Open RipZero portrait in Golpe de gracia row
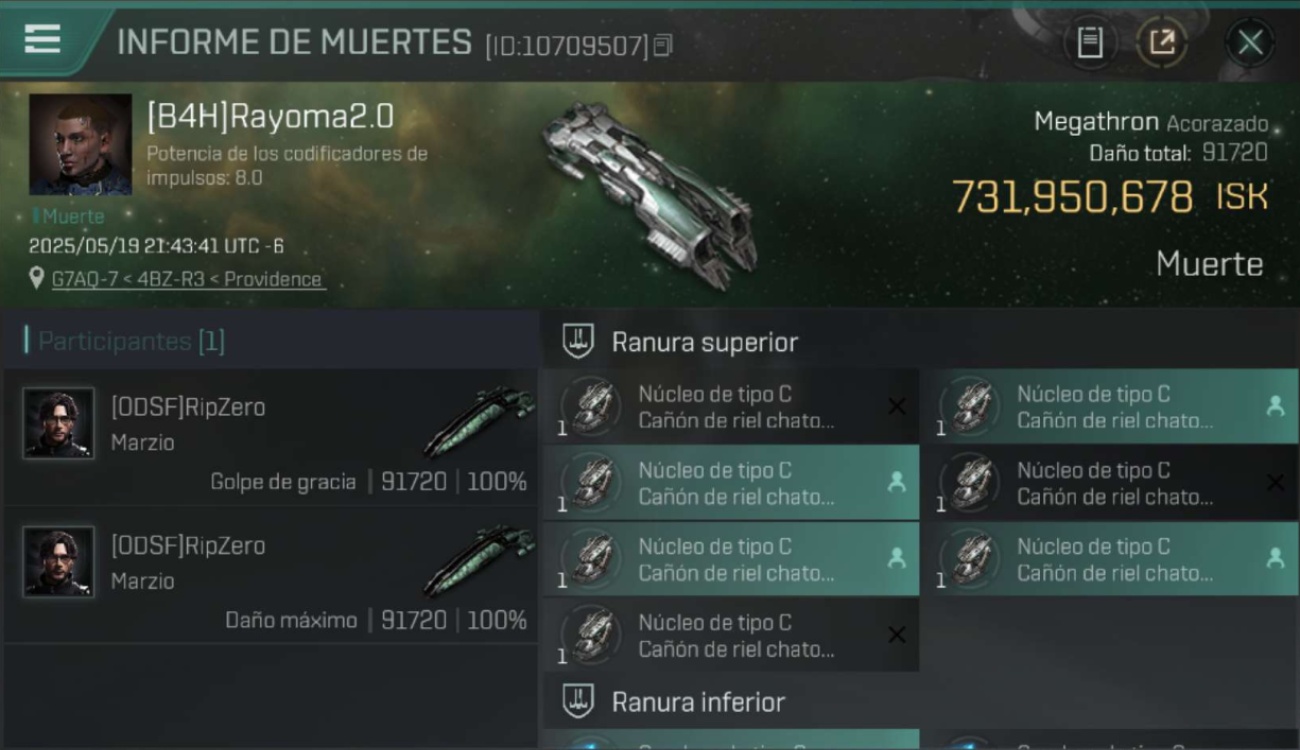1300x750 pixels. click(x=59, y=423)
